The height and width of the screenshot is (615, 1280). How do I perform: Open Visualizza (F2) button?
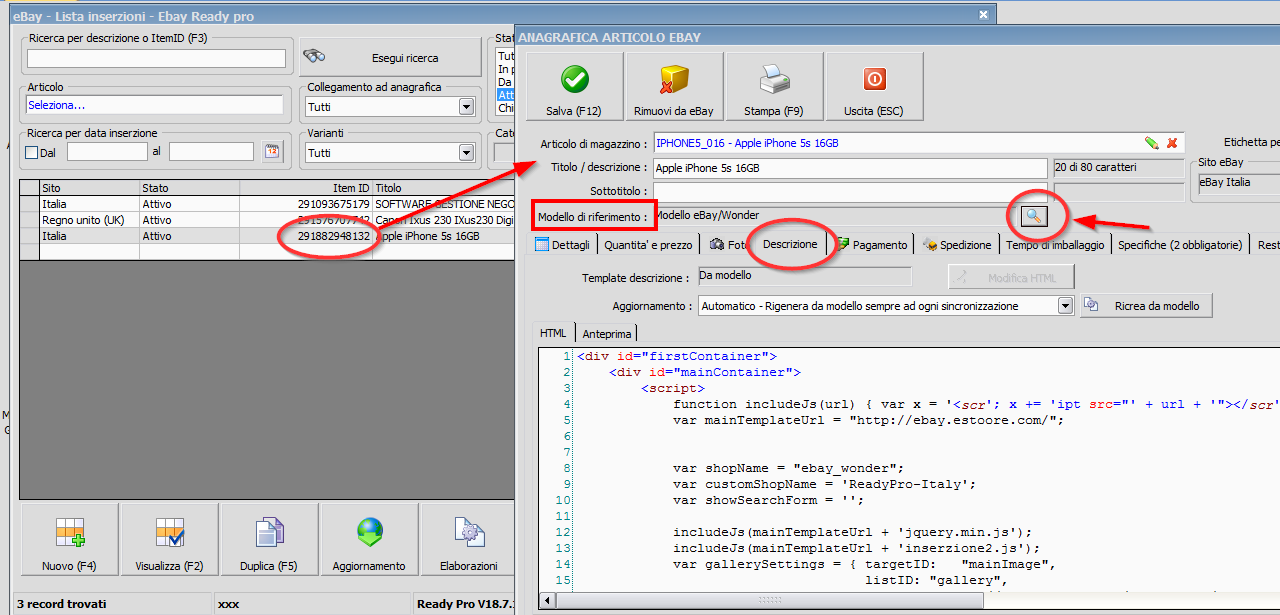169,540
